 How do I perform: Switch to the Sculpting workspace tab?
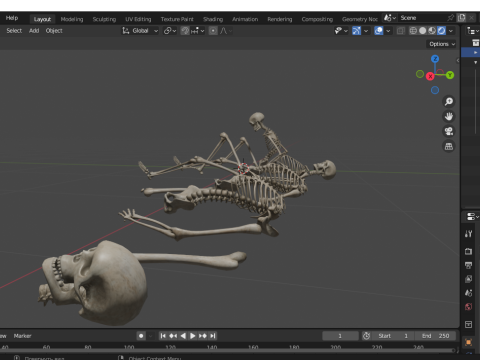tap(104, 19)
